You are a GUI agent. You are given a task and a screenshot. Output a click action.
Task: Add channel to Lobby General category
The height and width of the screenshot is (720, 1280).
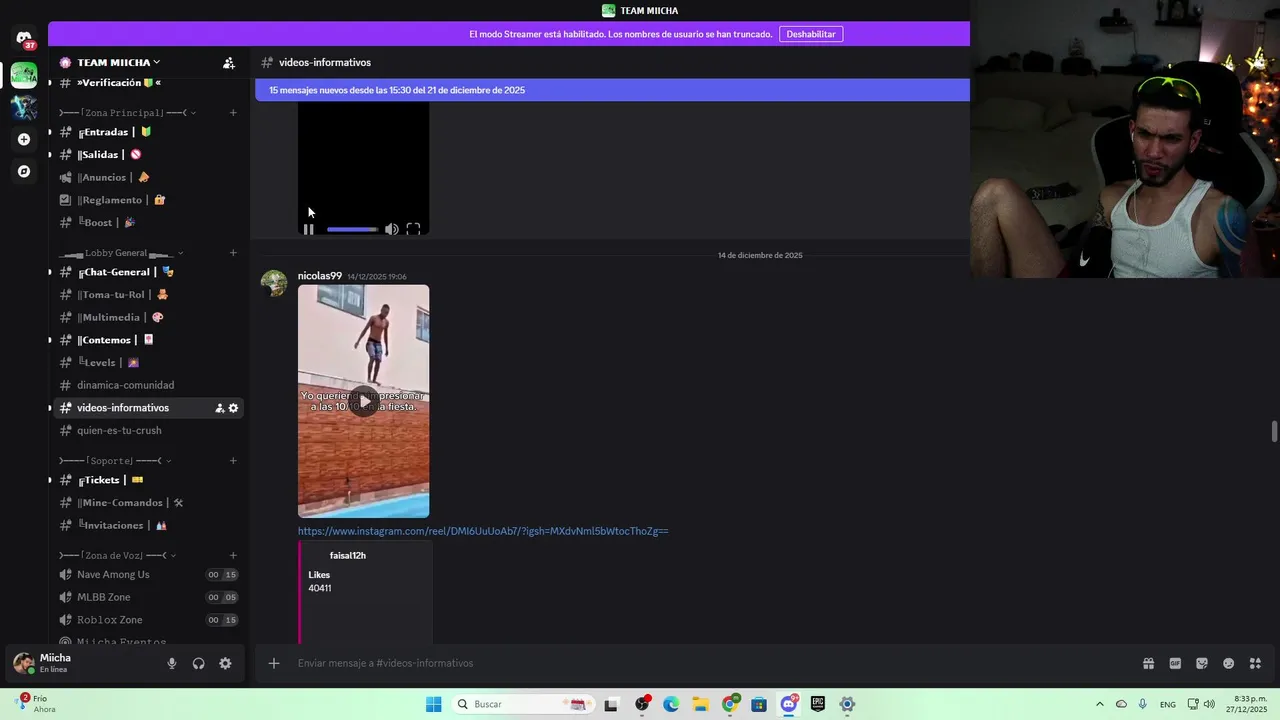(x=233, y=253)
